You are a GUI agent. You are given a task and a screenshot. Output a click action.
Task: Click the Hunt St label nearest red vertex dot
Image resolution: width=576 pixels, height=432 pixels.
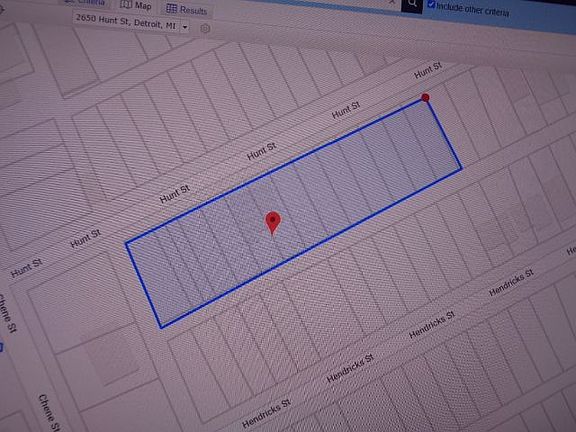(x=428, y=70)
